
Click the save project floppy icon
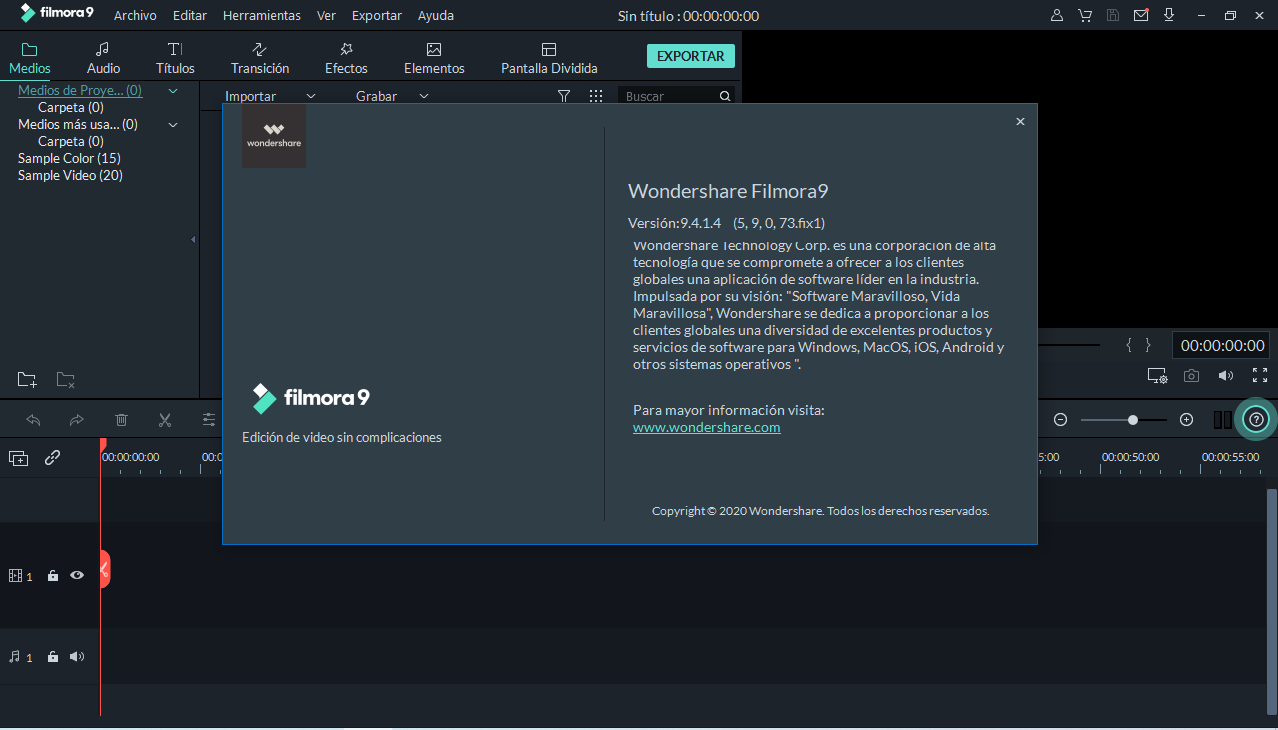coord(1113,16)
